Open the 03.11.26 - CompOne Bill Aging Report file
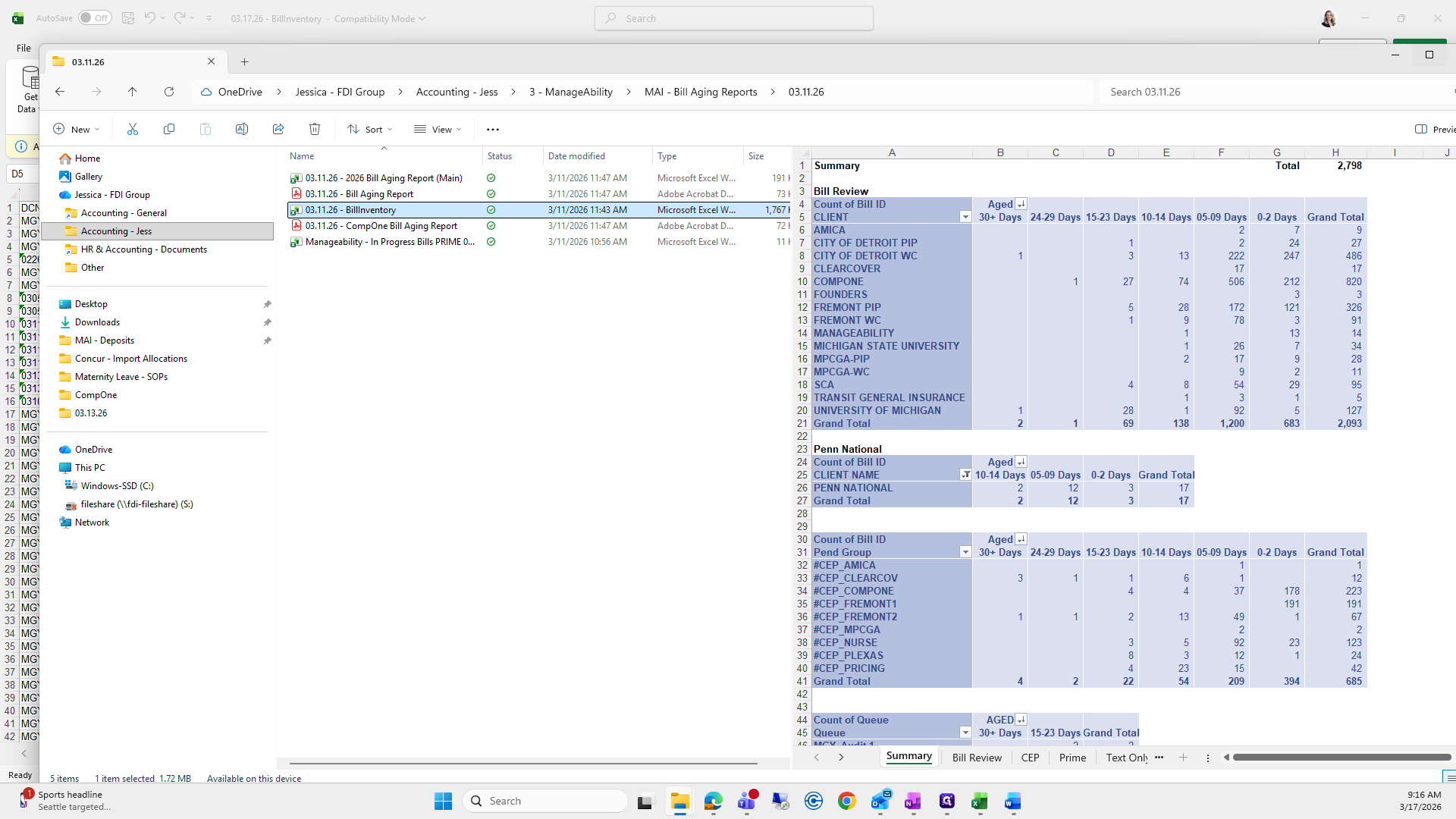1456x819 pixels. [x=381, y=226]
